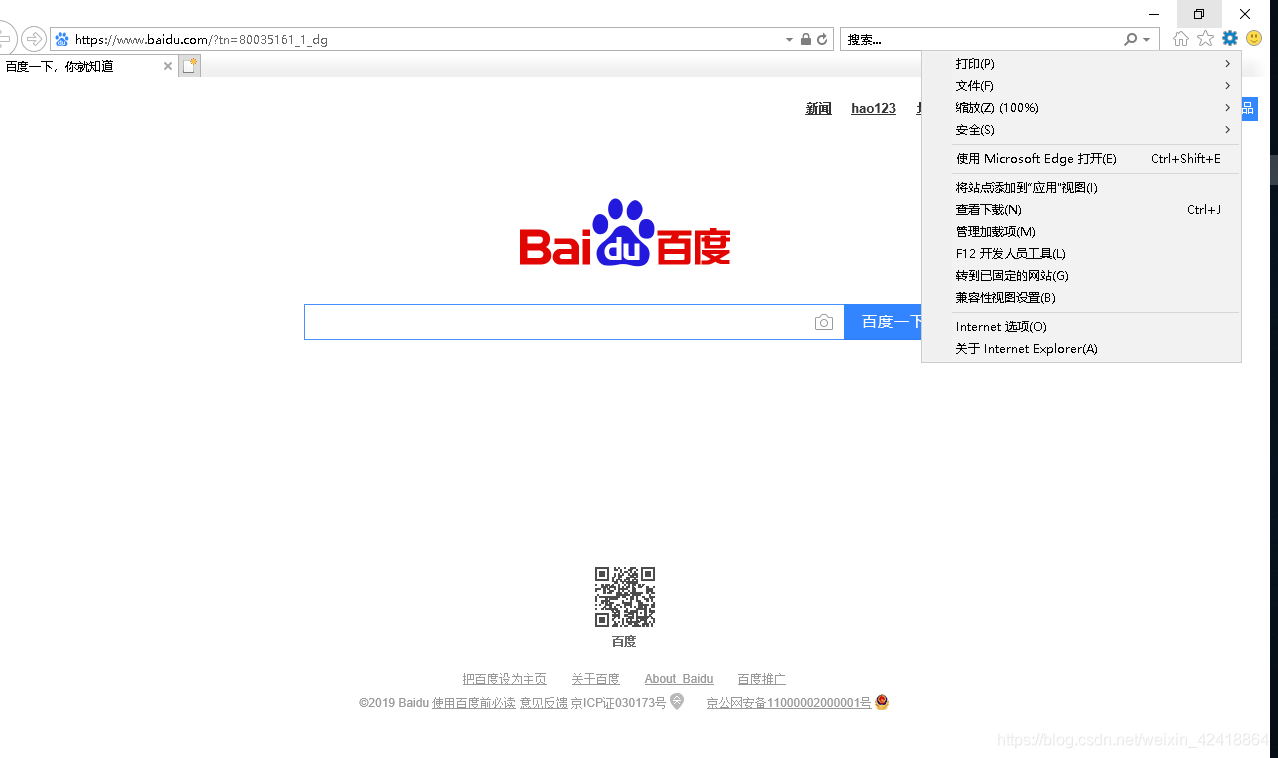Click the Baidu paw favicon in address bar
The width and height of the screenshot is (1278, 758).
[62, 40]
